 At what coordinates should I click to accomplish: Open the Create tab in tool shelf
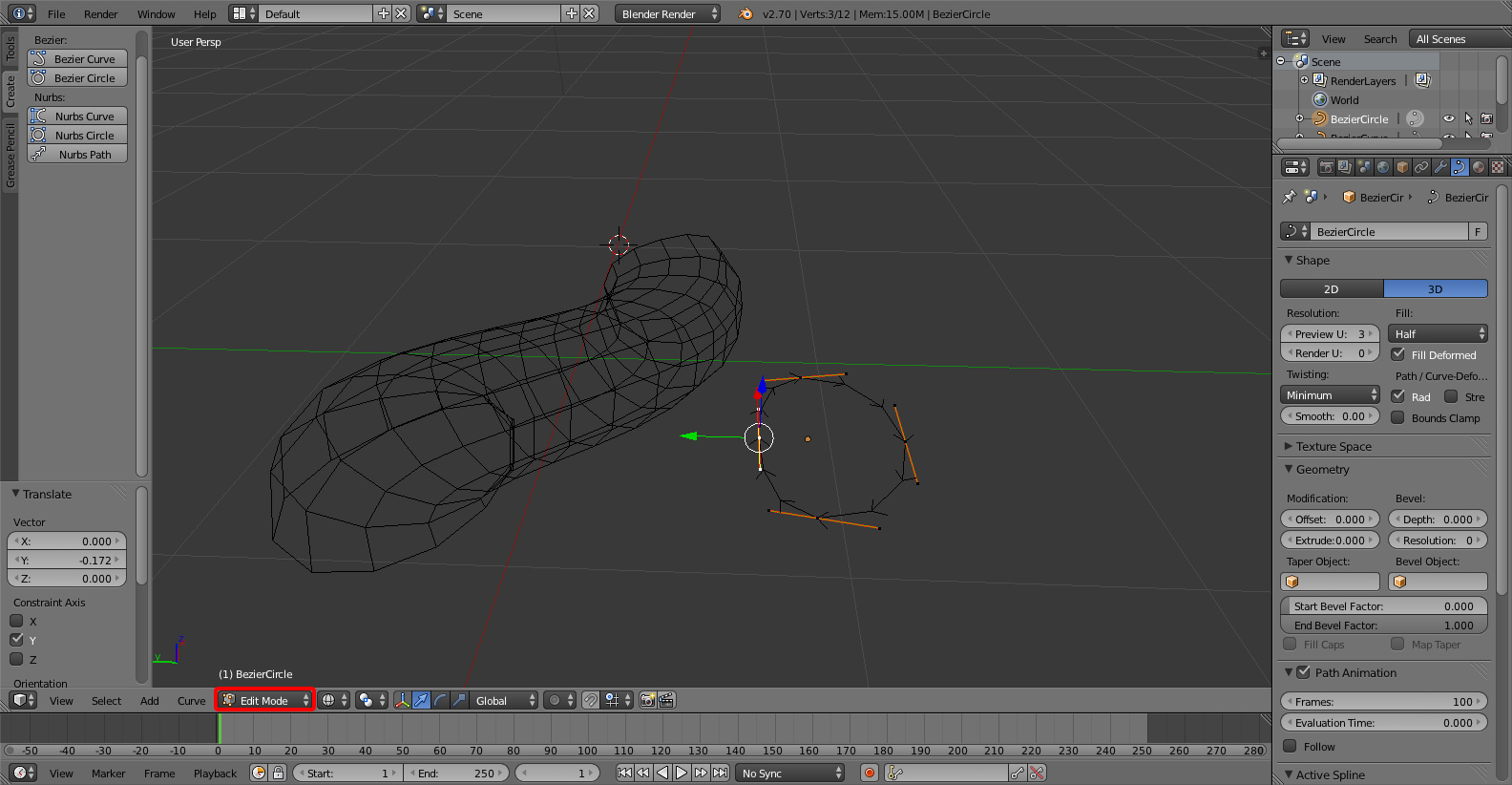10,92
